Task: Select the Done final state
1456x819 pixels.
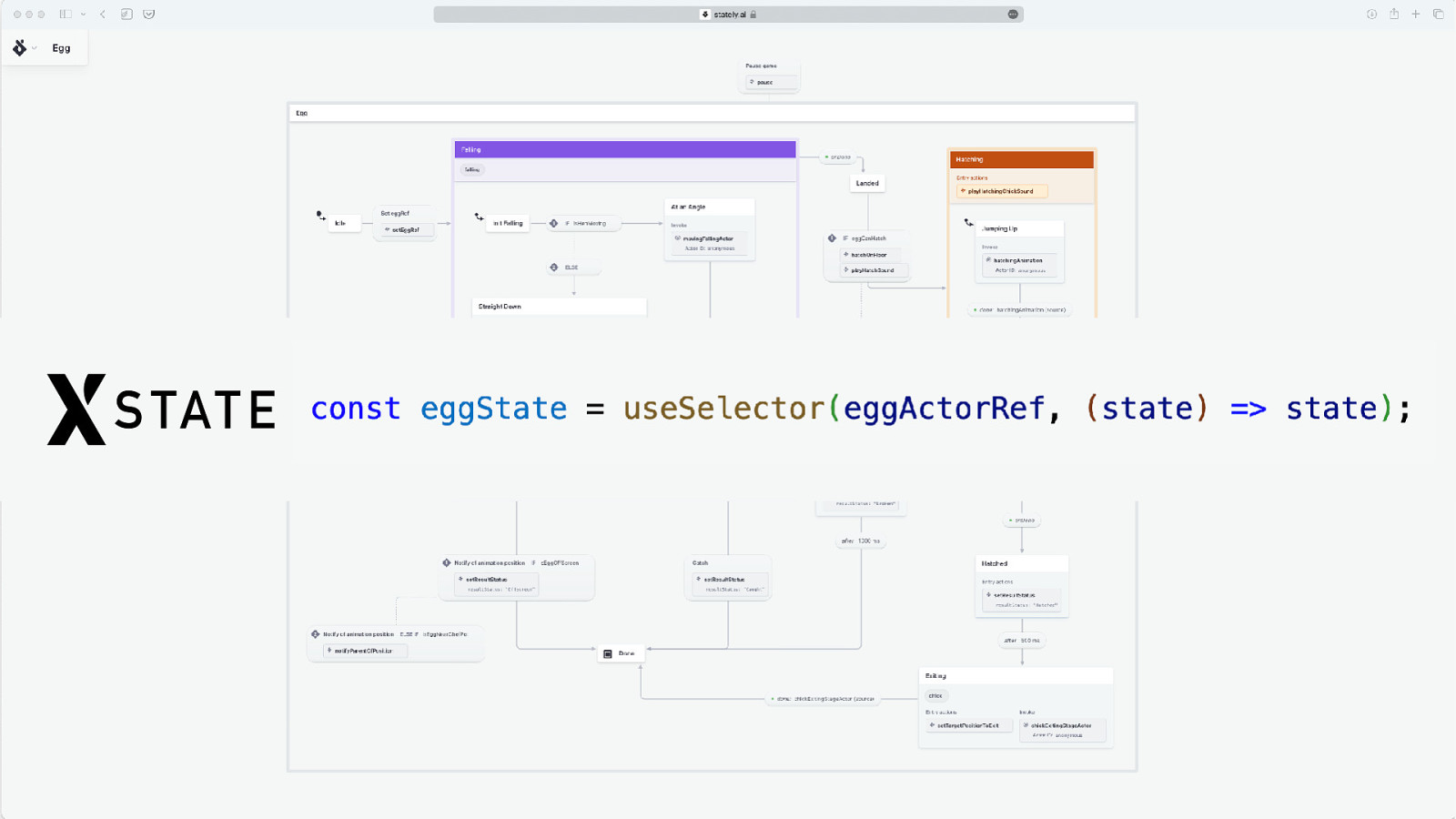Action: (x=622, y=653)
